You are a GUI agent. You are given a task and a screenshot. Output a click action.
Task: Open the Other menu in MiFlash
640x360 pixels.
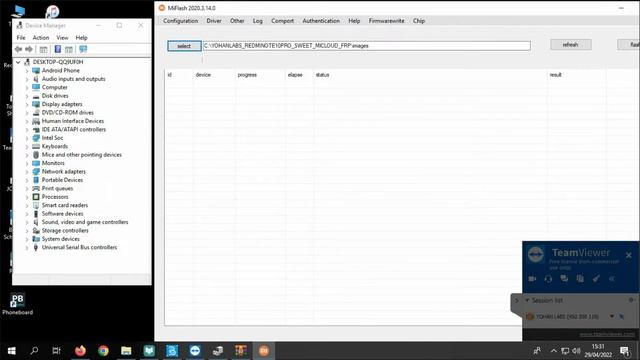237,21
